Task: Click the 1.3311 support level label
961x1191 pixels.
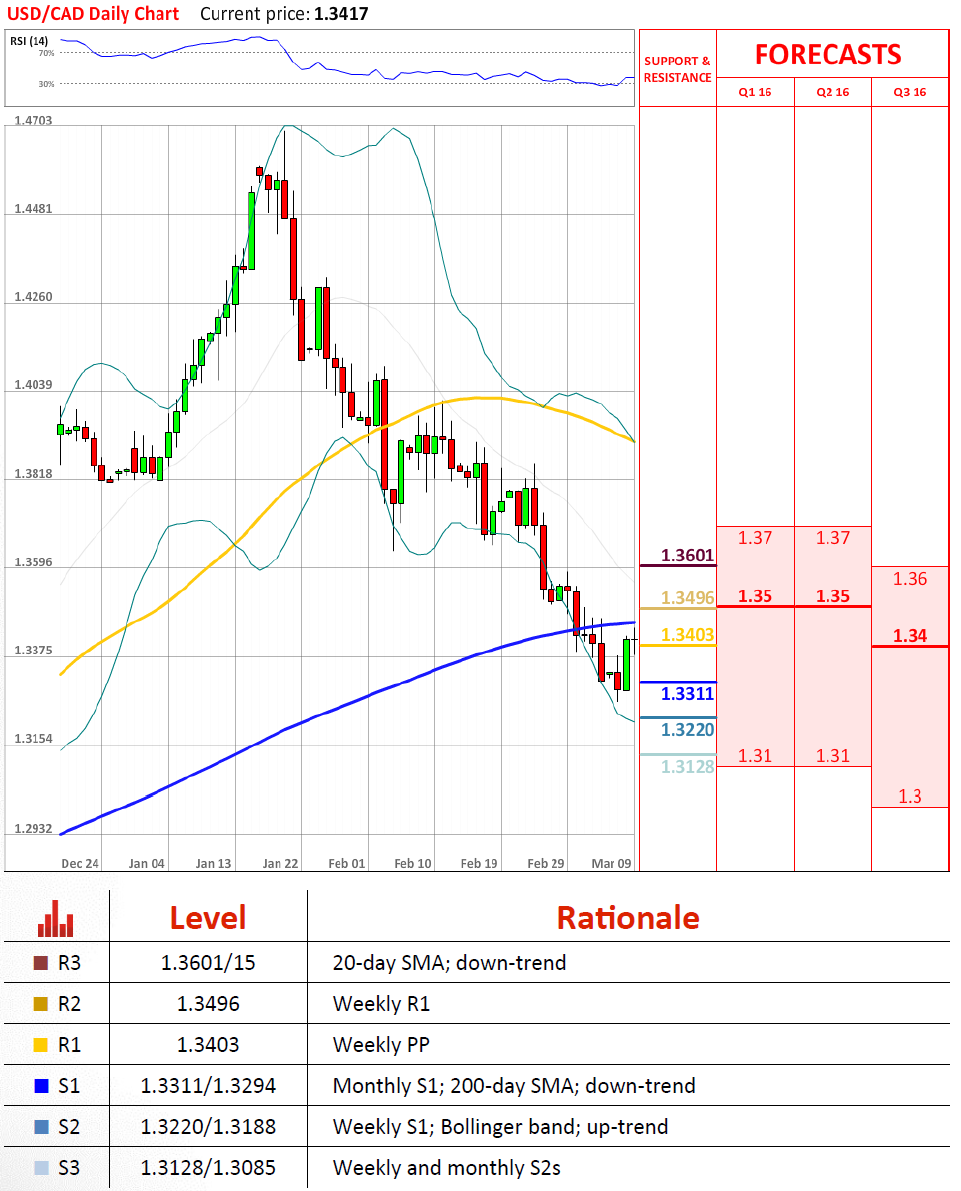Action: [x=687, y=693]
